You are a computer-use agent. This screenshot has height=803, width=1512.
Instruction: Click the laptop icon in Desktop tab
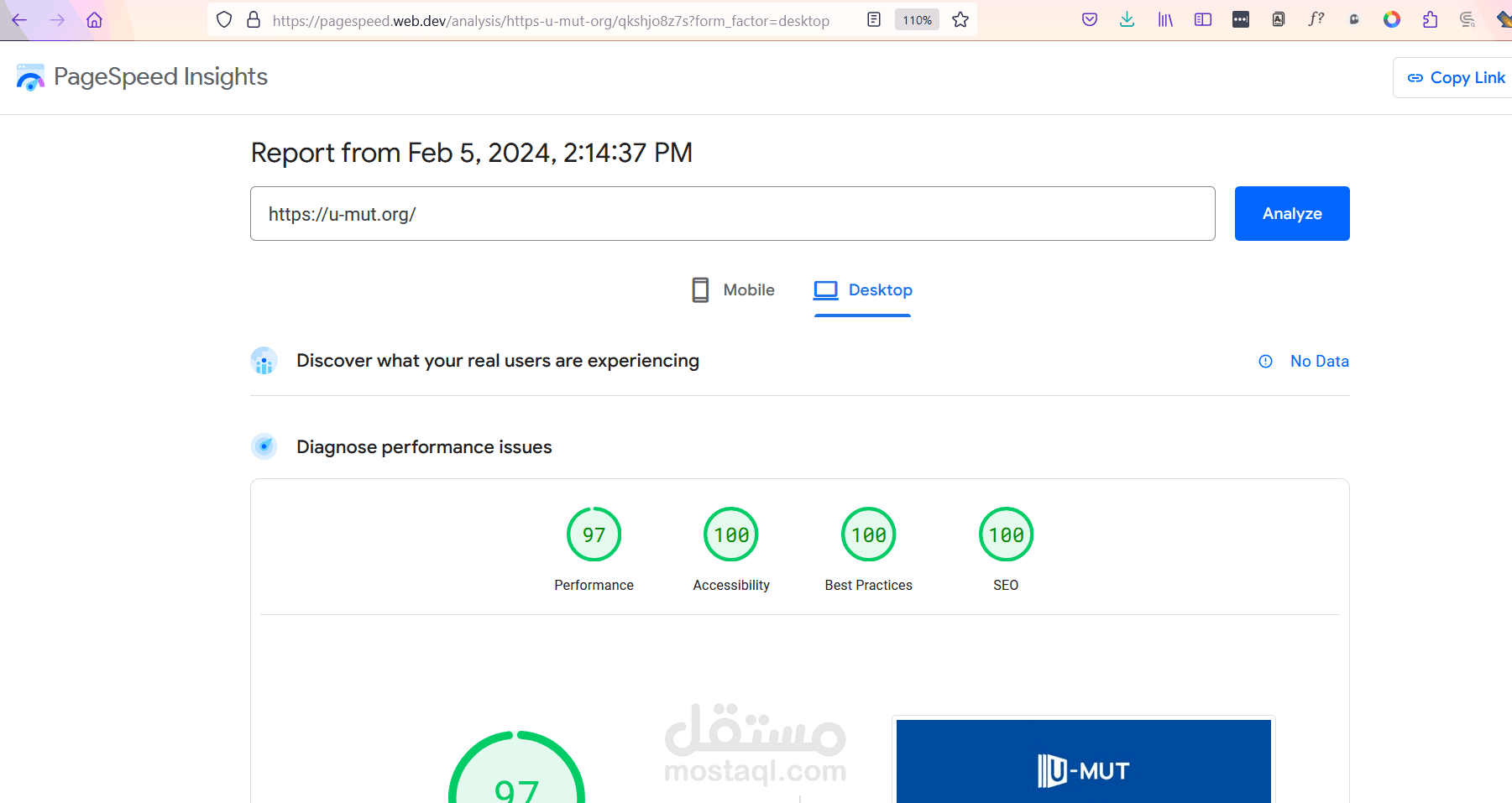tap(826, 290)
